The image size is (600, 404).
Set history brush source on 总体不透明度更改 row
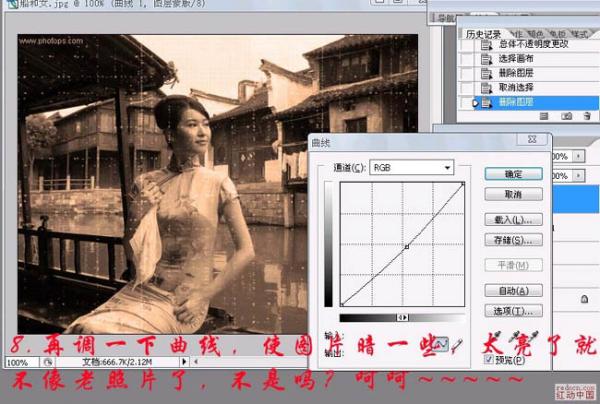point(468,45)
